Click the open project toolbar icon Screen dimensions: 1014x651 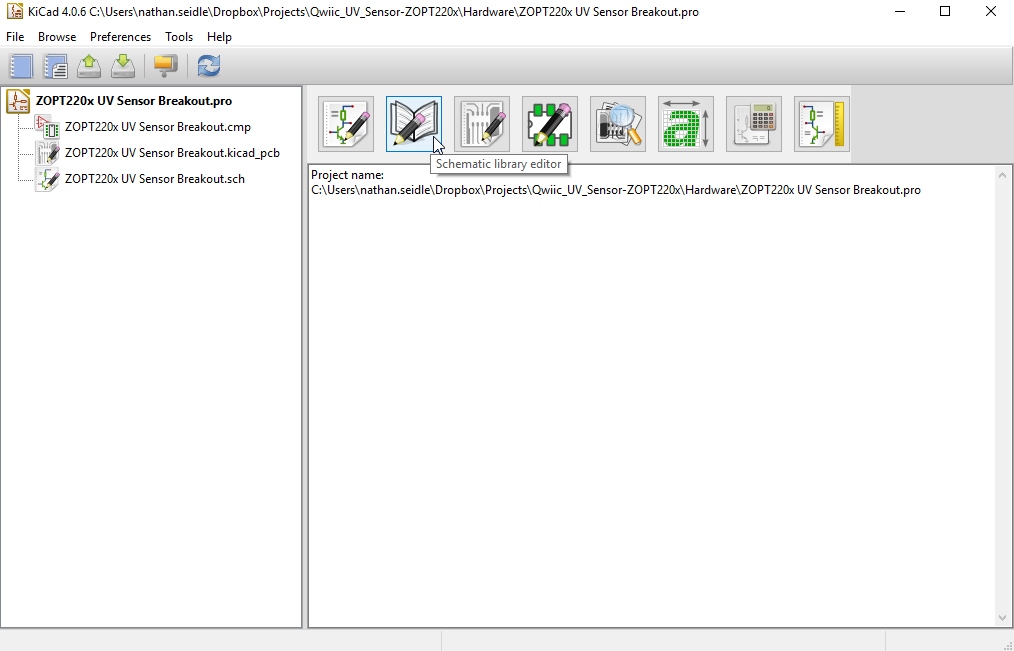pyautogui.click(x=89, y=66)
